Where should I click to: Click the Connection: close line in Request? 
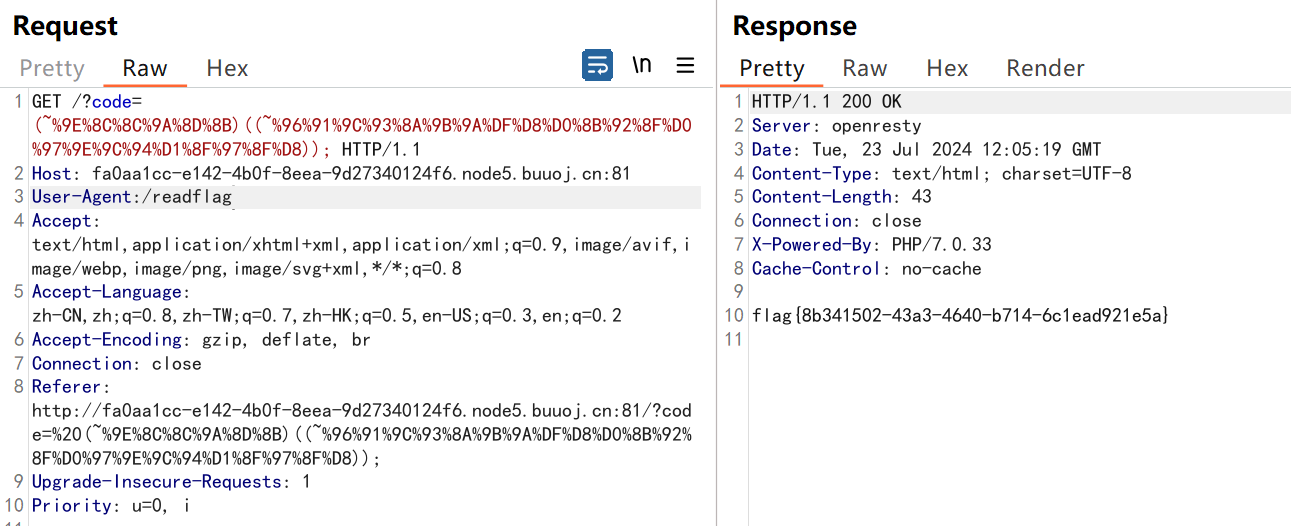tap(117, 364)
